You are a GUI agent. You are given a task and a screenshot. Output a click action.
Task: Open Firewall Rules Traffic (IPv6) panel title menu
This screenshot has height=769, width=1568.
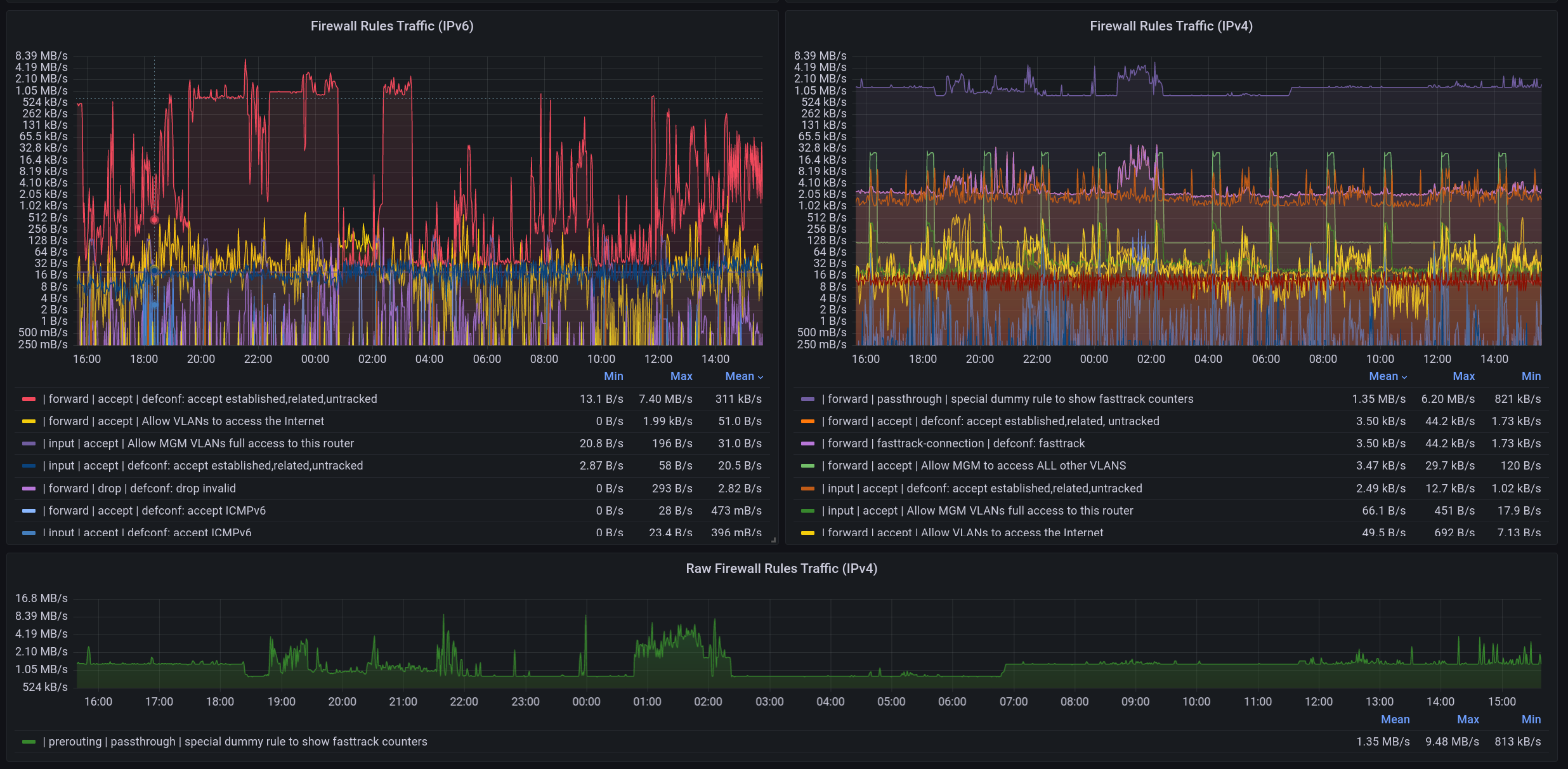coord(392,26)
